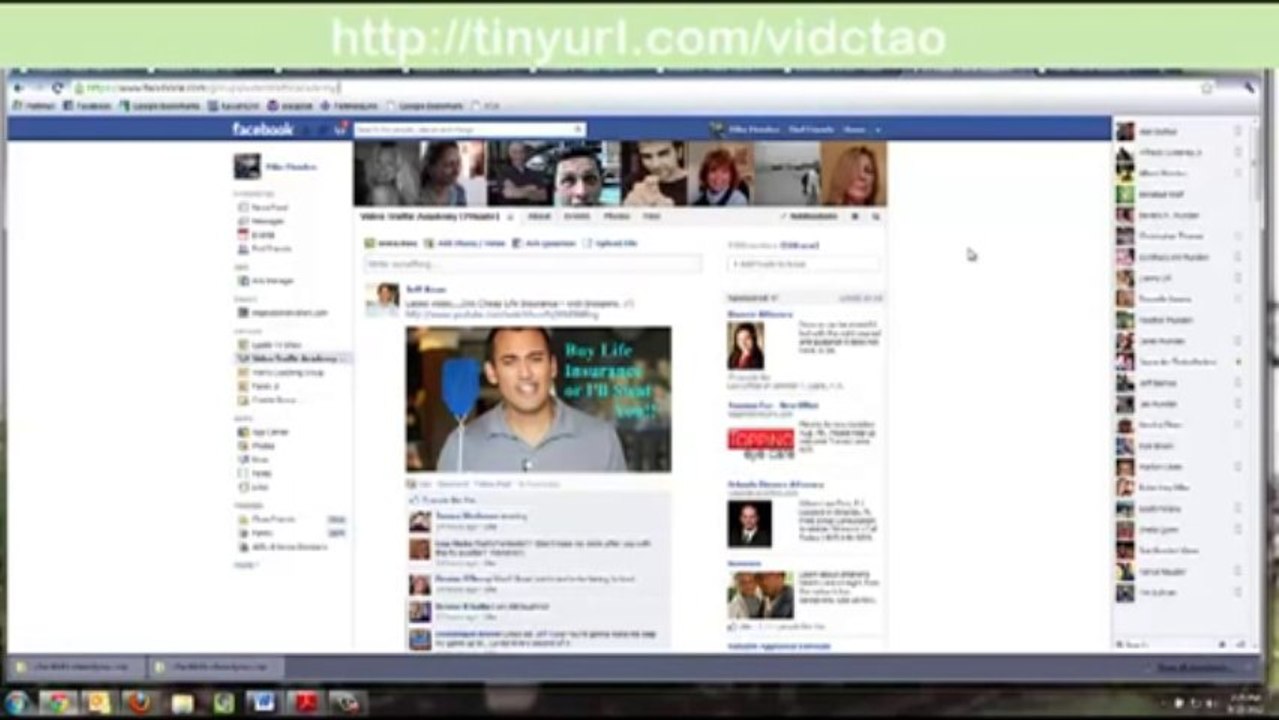Click the Write something text field
The height and width of the screenshot is (720, 1279).
tap(532, 264)
